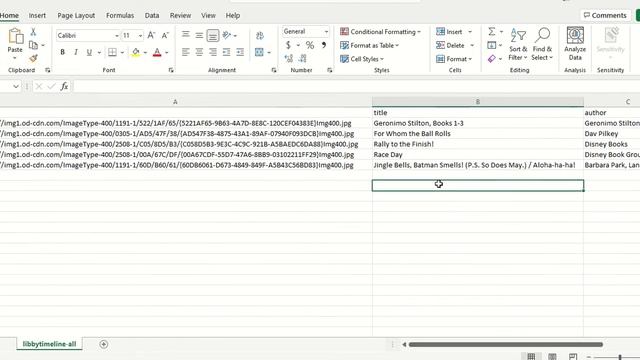Image resolution: width=640 pixels, height=360 pixels.
Task: Apply accounting dollar format
Action: coord(288,45)
